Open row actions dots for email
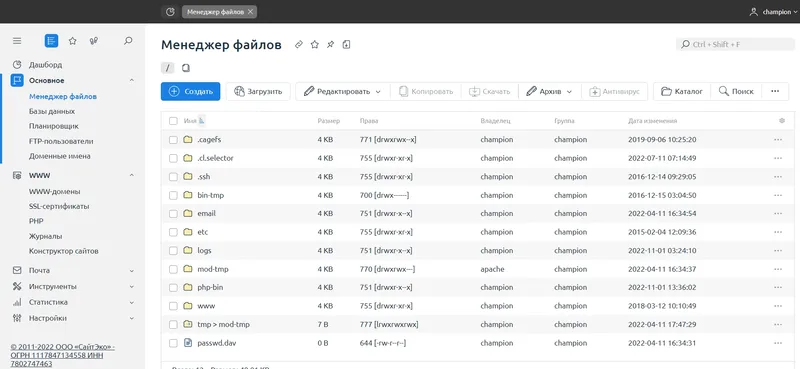 coord(778,213)
